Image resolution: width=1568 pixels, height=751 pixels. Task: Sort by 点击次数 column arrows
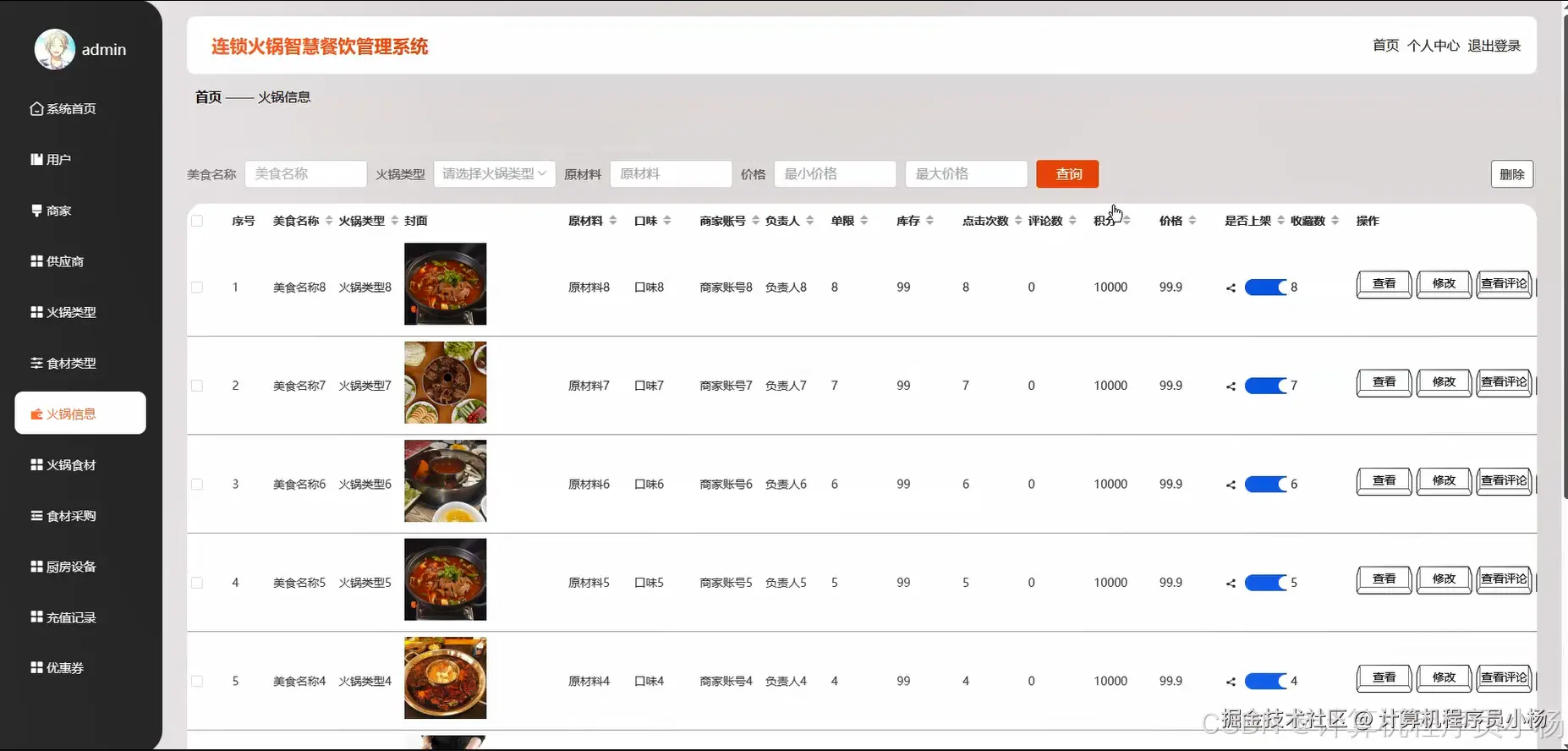click(1018, 221)
